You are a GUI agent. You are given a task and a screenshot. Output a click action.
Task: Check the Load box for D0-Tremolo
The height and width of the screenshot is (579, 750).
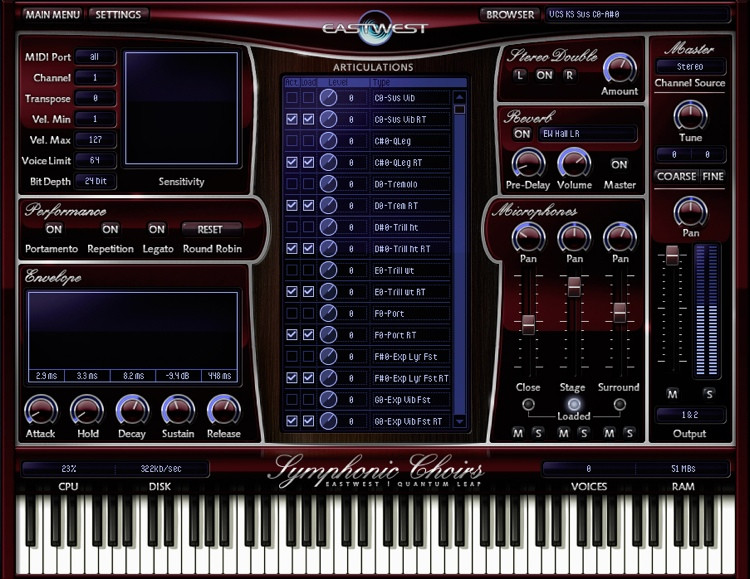point(309,184)
